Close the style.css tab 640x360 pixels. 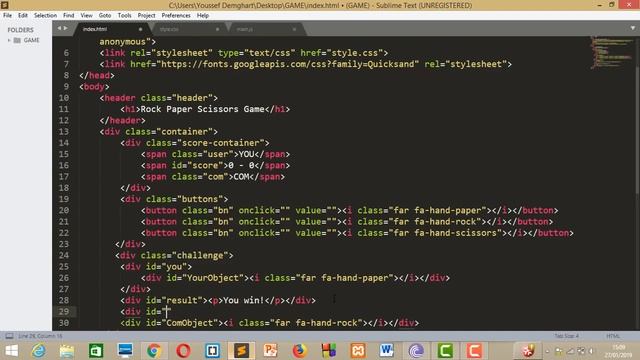(217, 29)
